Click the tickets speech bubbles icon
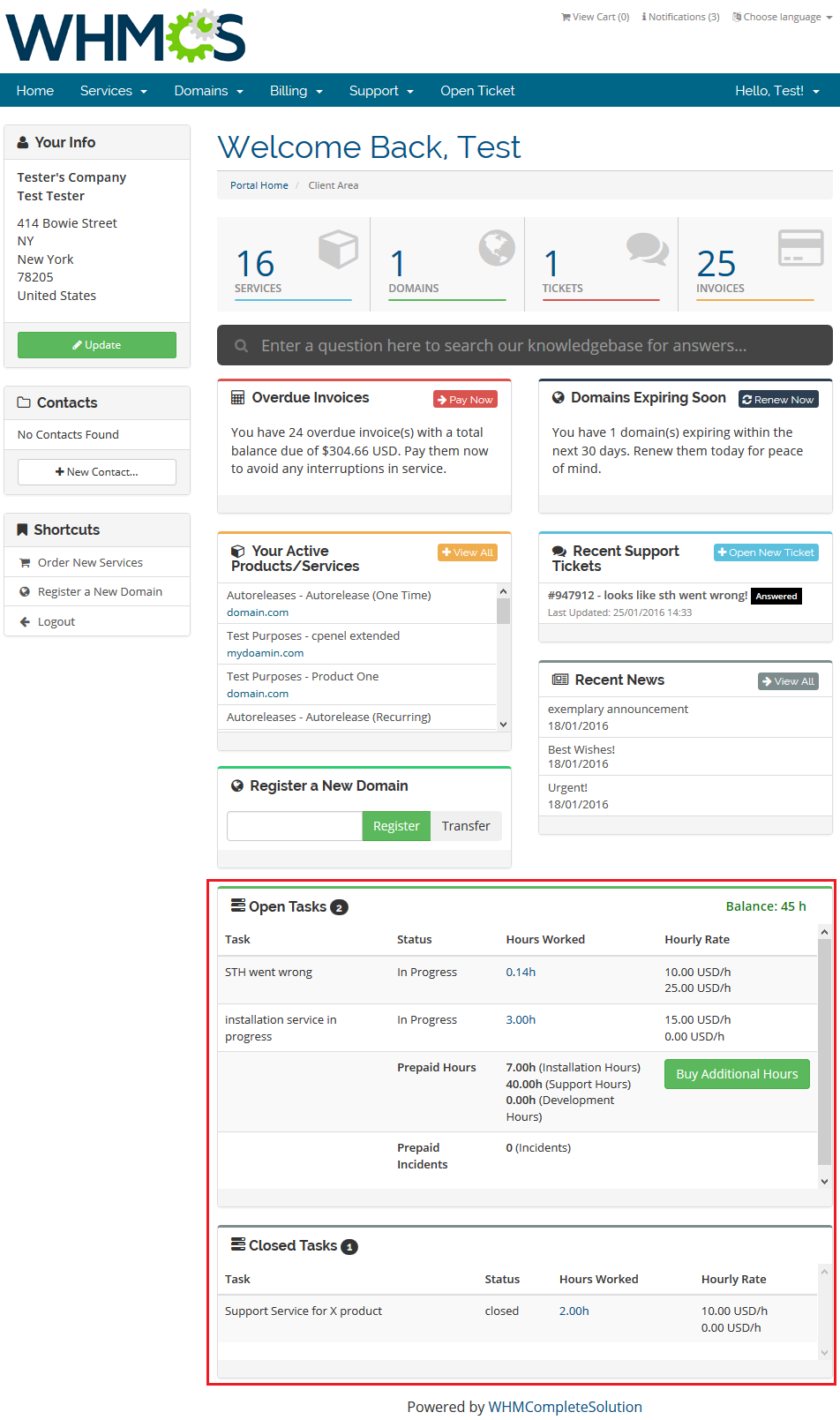Image resolution: width=840 pixels, height=1420 pixels. coord(648,249)
